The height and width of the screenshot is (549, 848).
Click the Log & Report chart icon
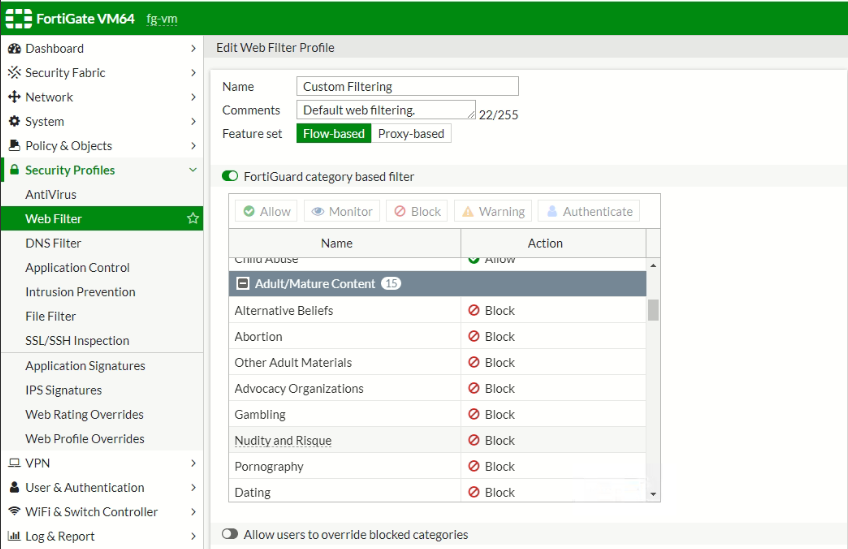pyautogui.click(x=14, y=536)
